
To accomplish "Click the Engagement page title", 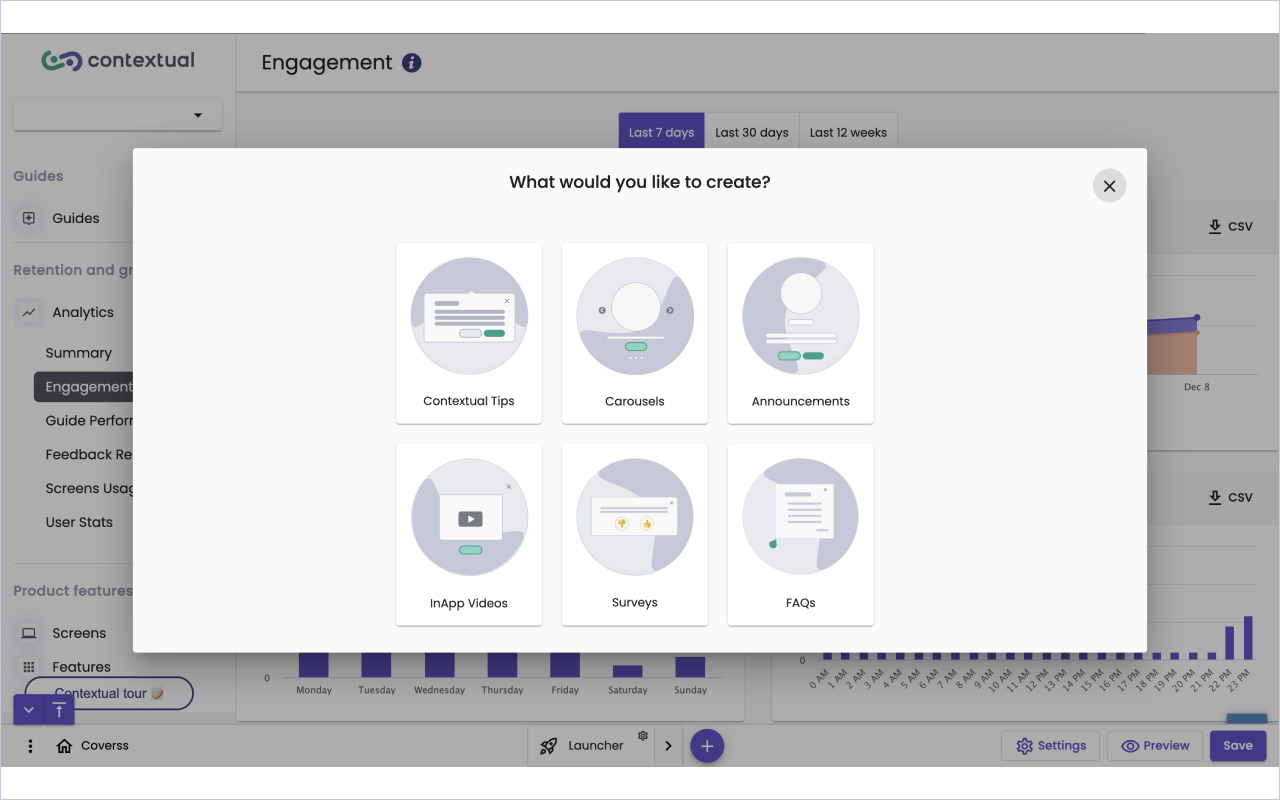I will point(327,63).
